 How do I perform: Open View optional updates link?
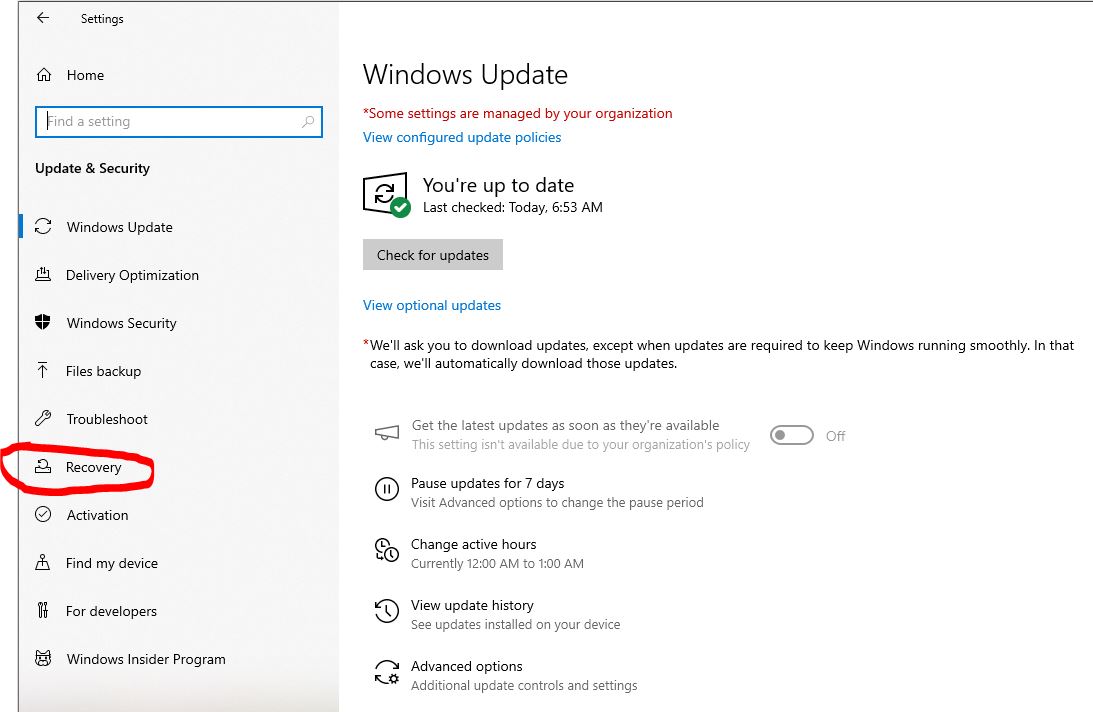pos(431,305)
